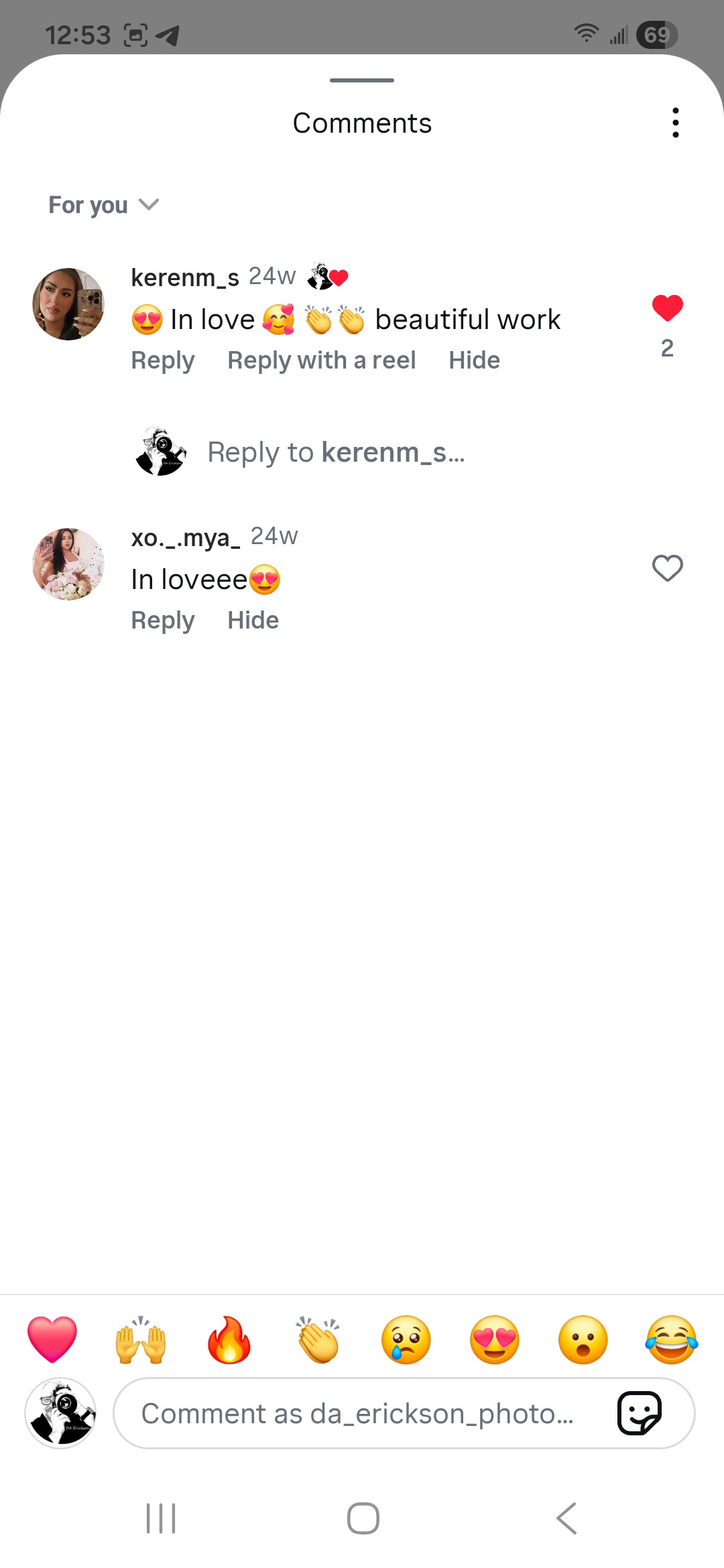724x1568 pixels.
Task: Reply to the xo._.mya_ comment
Action: click(163, 620)
